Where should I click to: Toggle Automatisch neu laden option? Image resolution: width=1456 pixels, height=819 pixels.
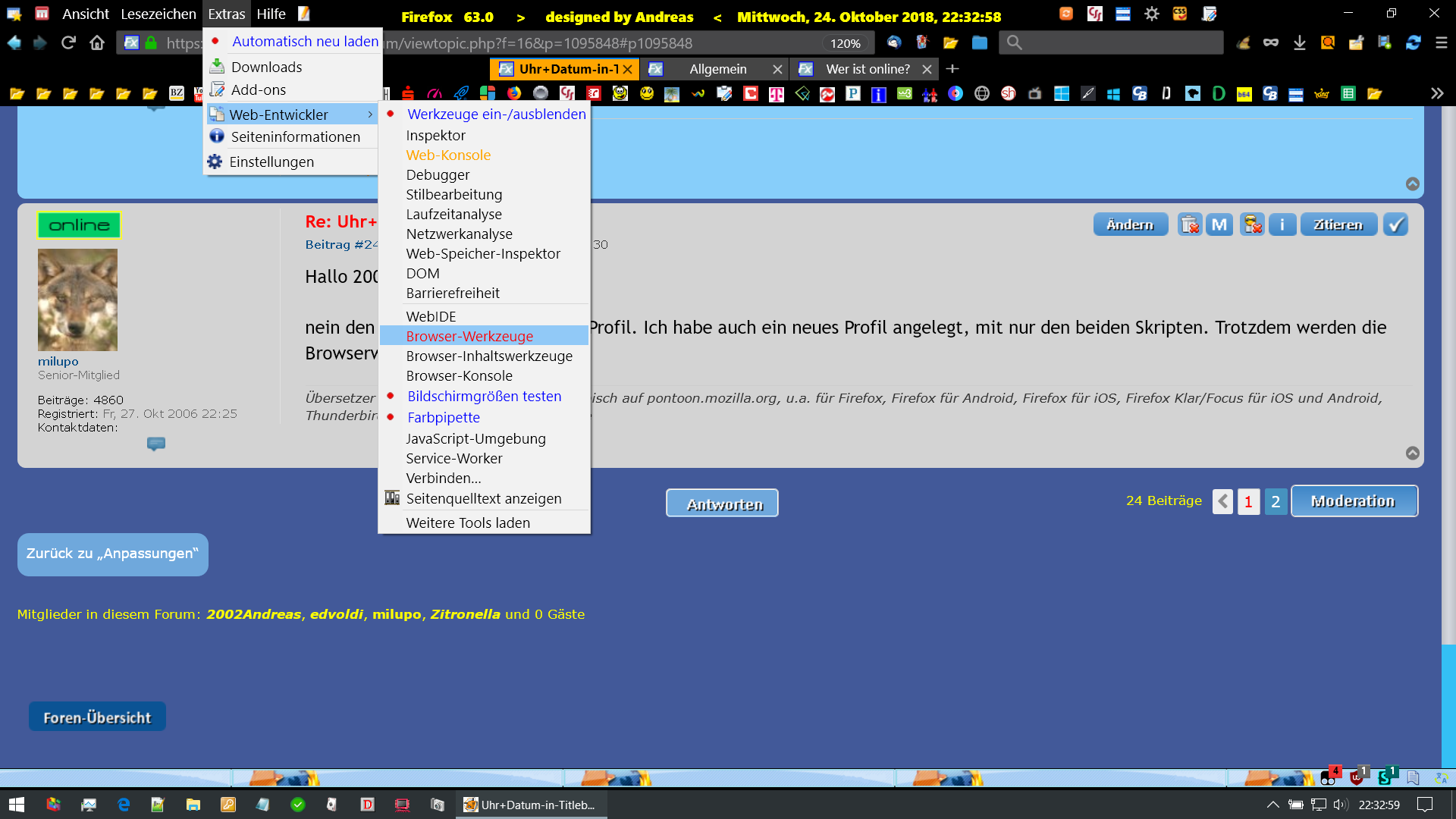304,42
